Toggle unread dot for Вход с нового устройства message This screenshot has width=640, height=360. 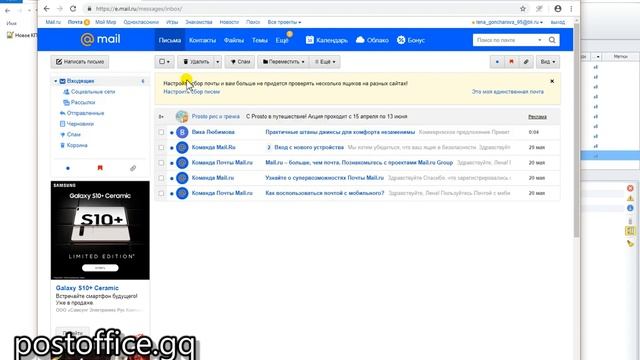(x=171, y=148)
